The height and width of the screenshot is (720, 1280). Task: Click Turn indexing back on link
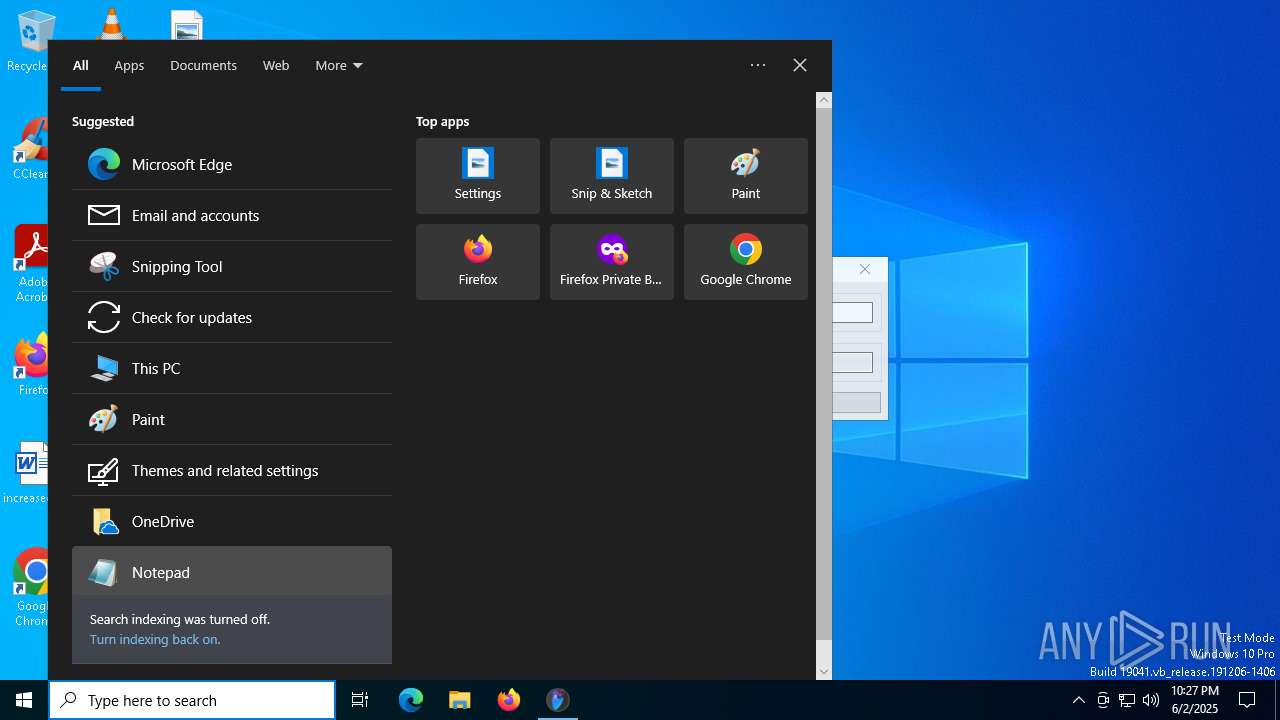(x=155, y=639)
